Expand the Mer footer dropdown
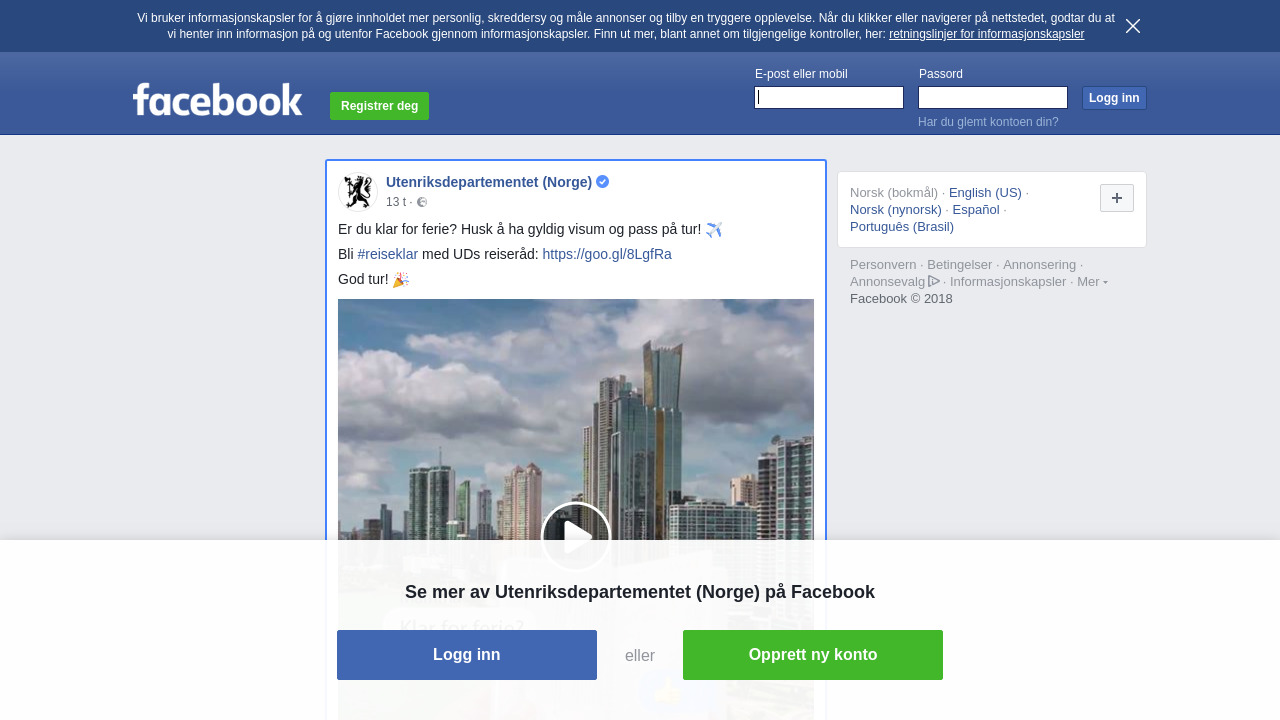The width and height of the screenshot is (1280, 720). [1092, 282]
